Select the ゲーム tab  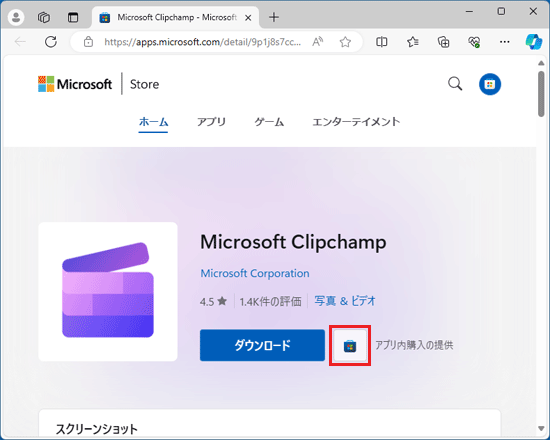(x=269, y=122)
